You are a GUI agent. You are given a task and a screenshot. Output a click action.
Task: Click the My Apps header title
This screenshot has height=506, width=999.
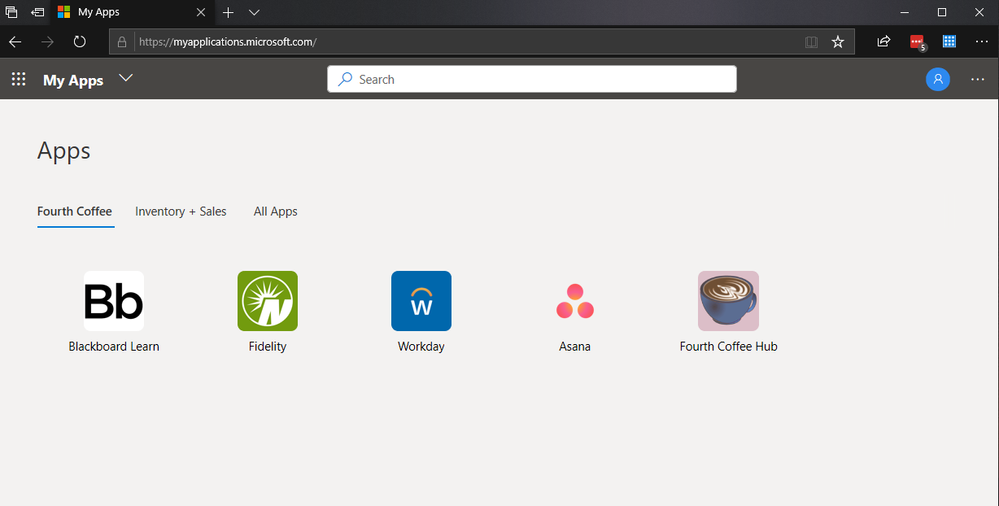(x=73, y=80)
